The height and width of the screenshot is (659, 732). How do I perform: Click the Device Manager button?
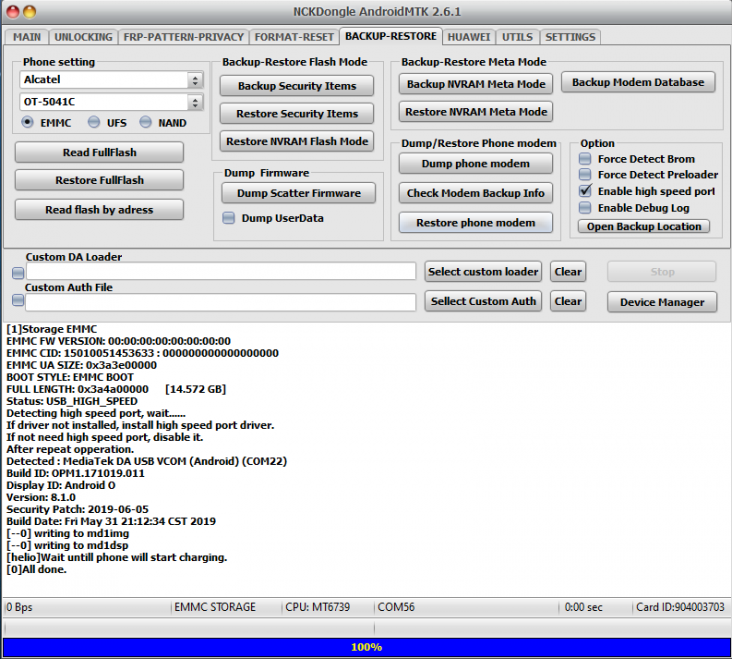(x=662, y=302)
